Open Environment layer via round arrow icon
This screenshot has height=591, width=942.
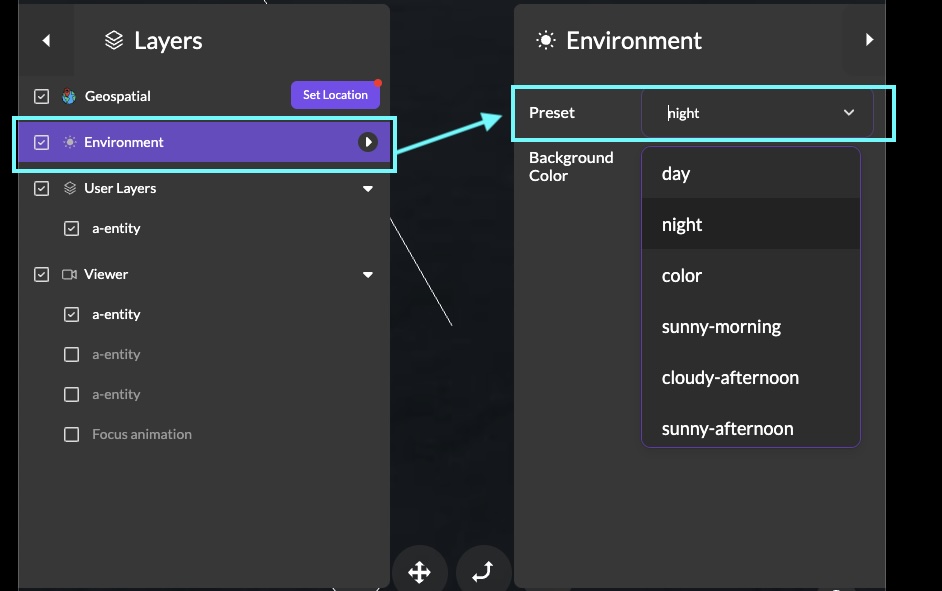[368, 142]
